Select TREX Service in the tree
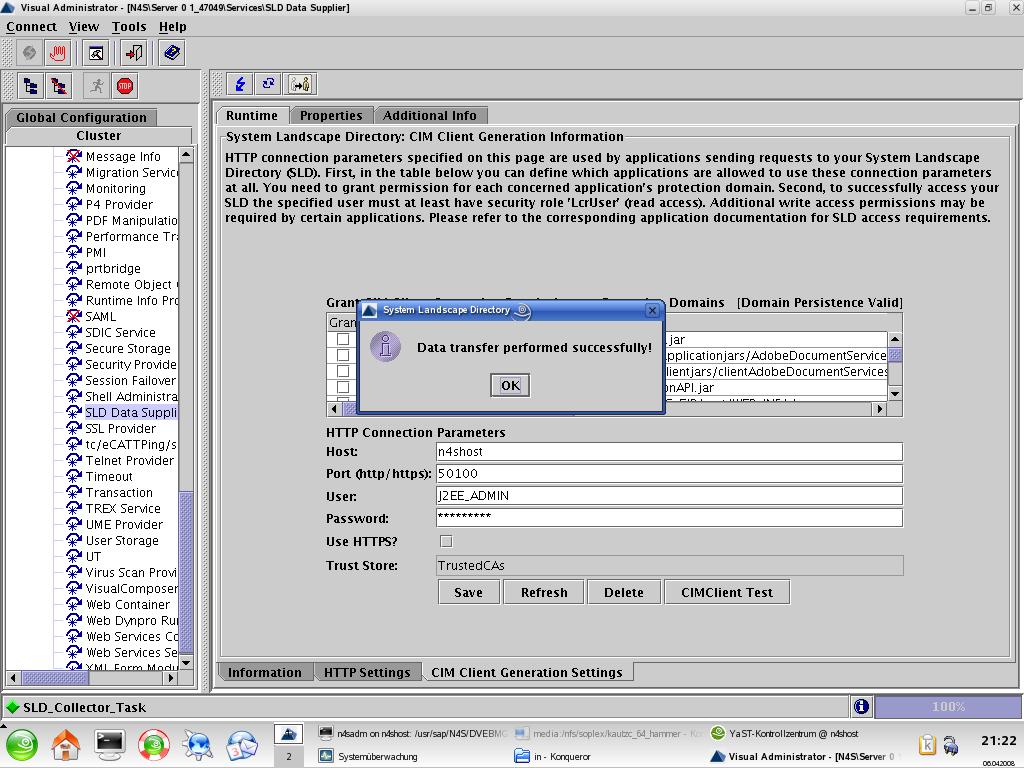The width and height of the screenshot is (1024, 768). point(122,508)
